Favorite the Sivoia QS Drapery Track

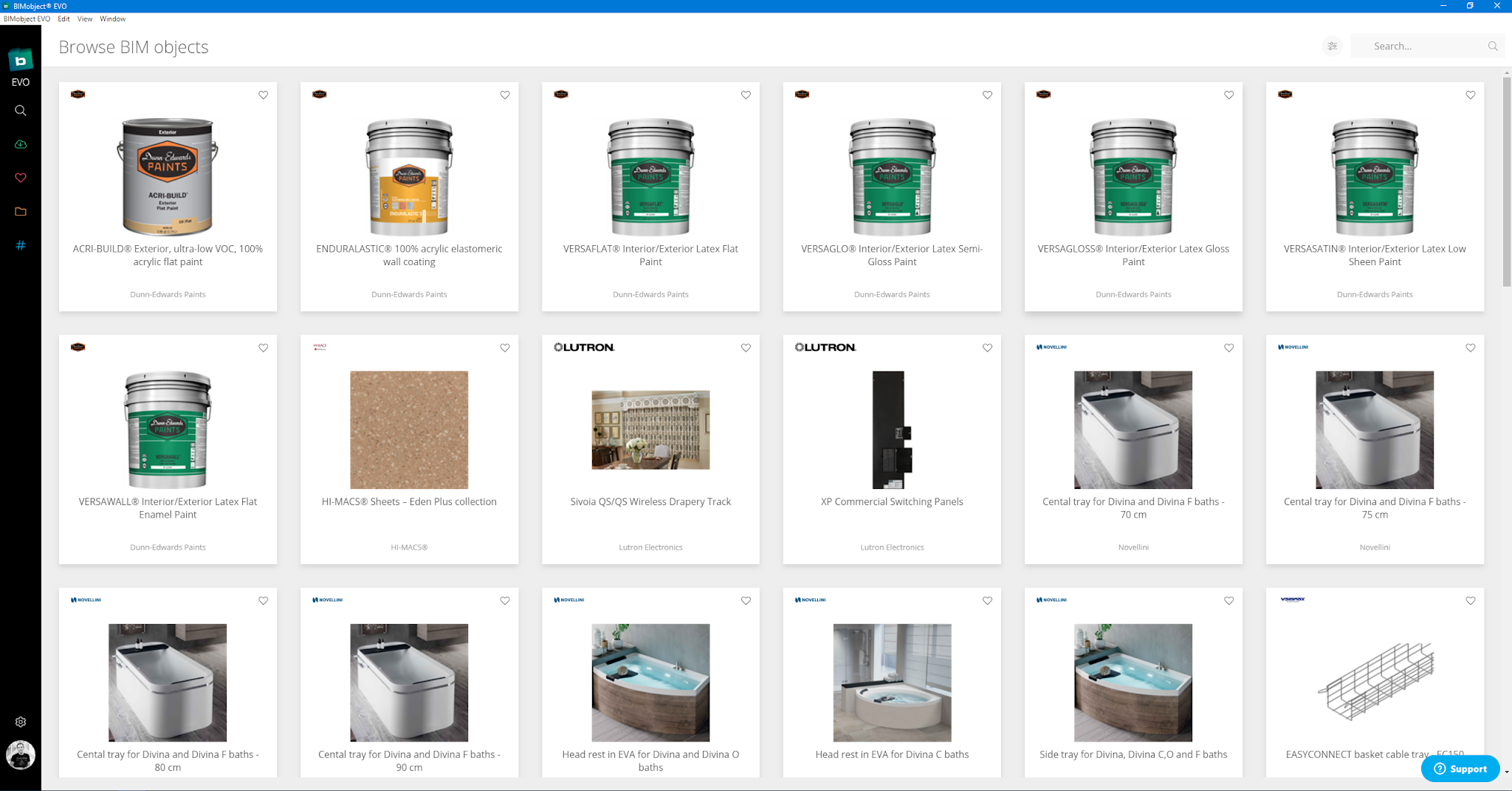point(746,348)
